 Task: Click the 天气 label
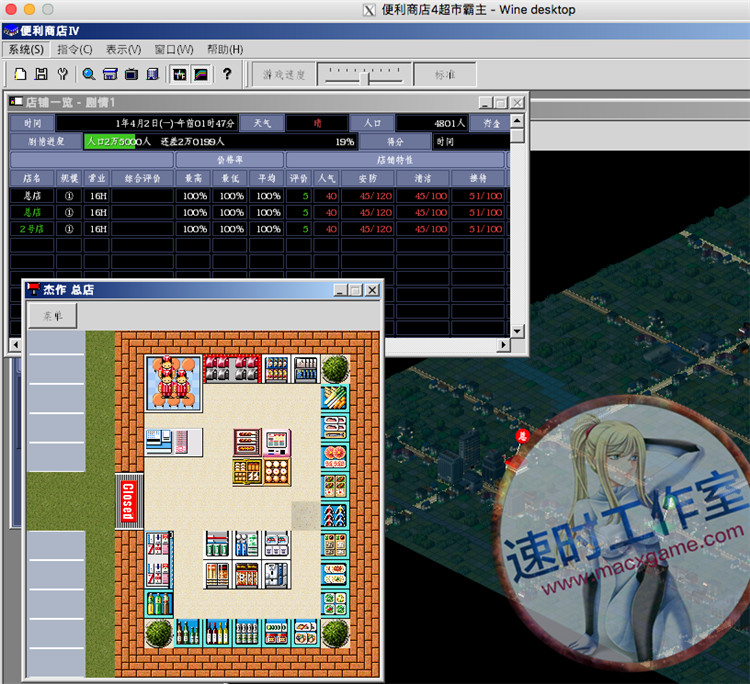262,123
